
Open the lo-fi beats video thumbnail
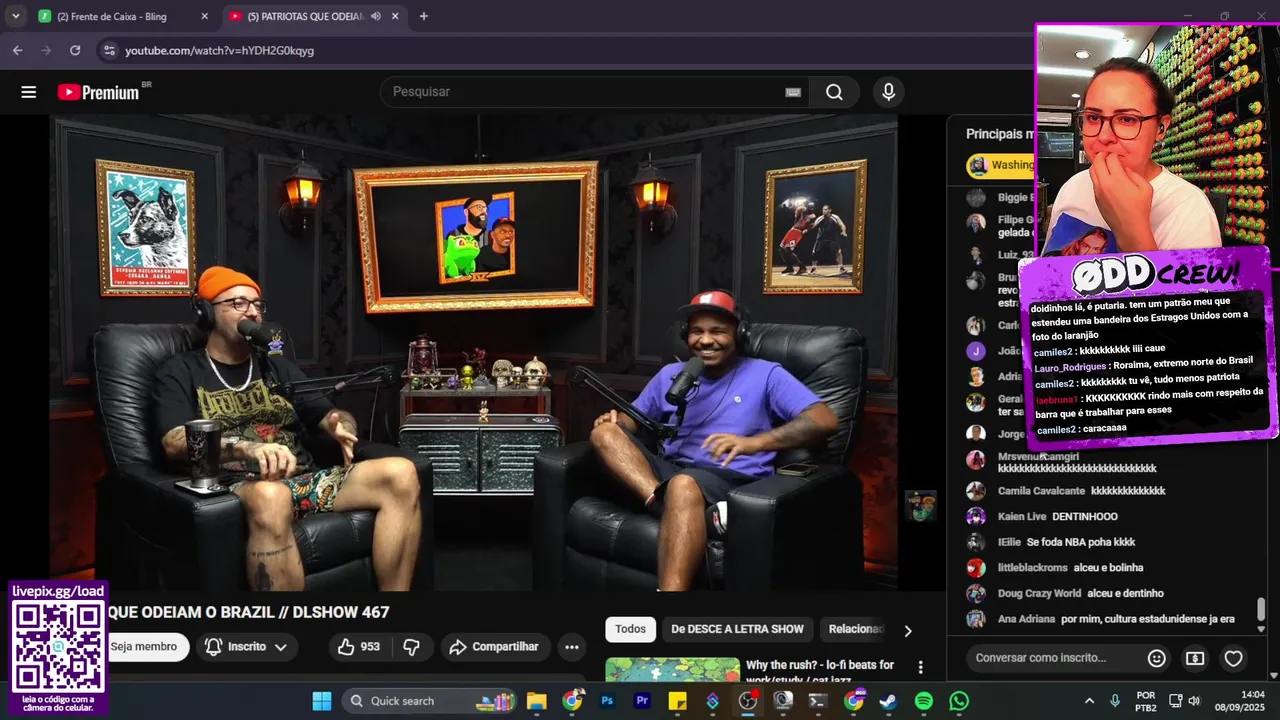[672, 670]
